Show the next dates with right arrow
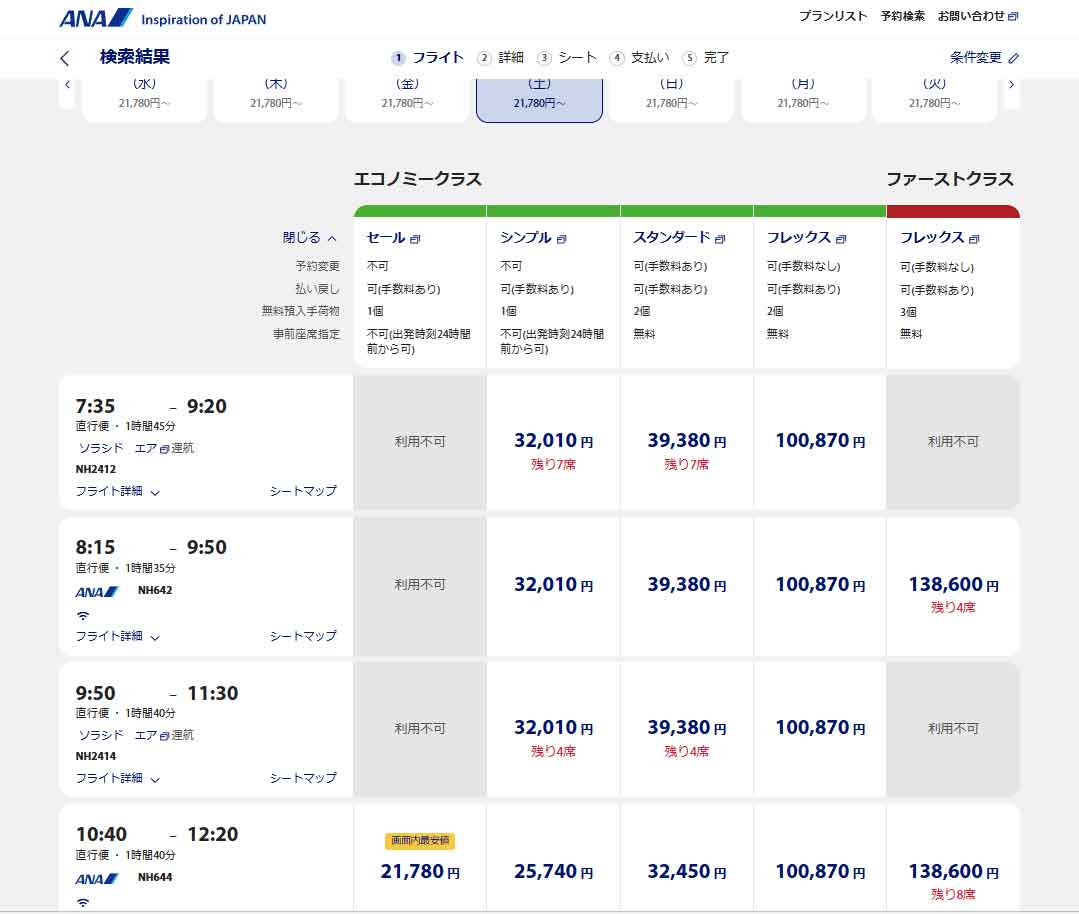The height and width of the screenshot is (914, 1079). (1011, 85)
